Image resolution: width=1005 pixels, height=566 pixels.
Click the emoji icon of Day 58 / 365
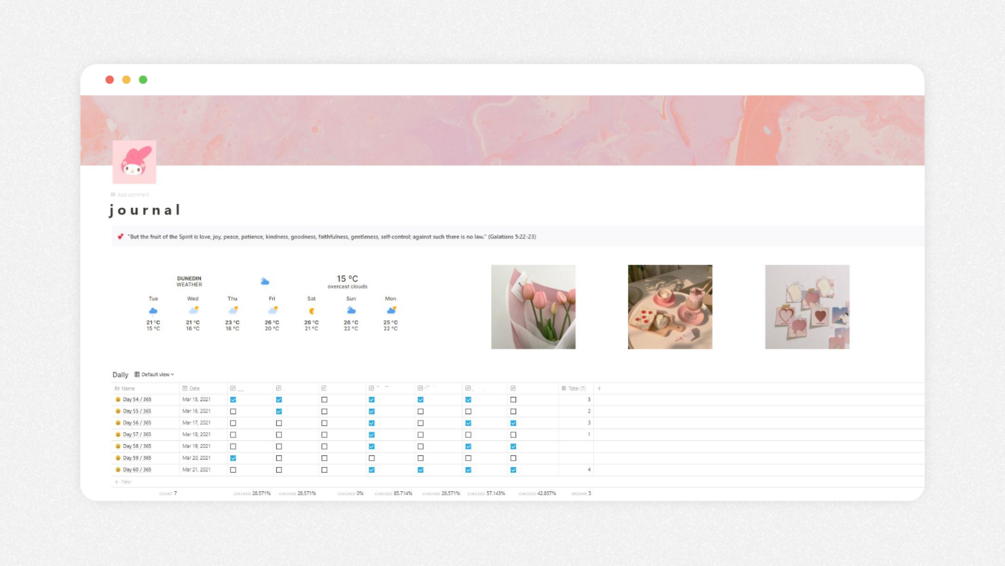click(x=118, y=446)
